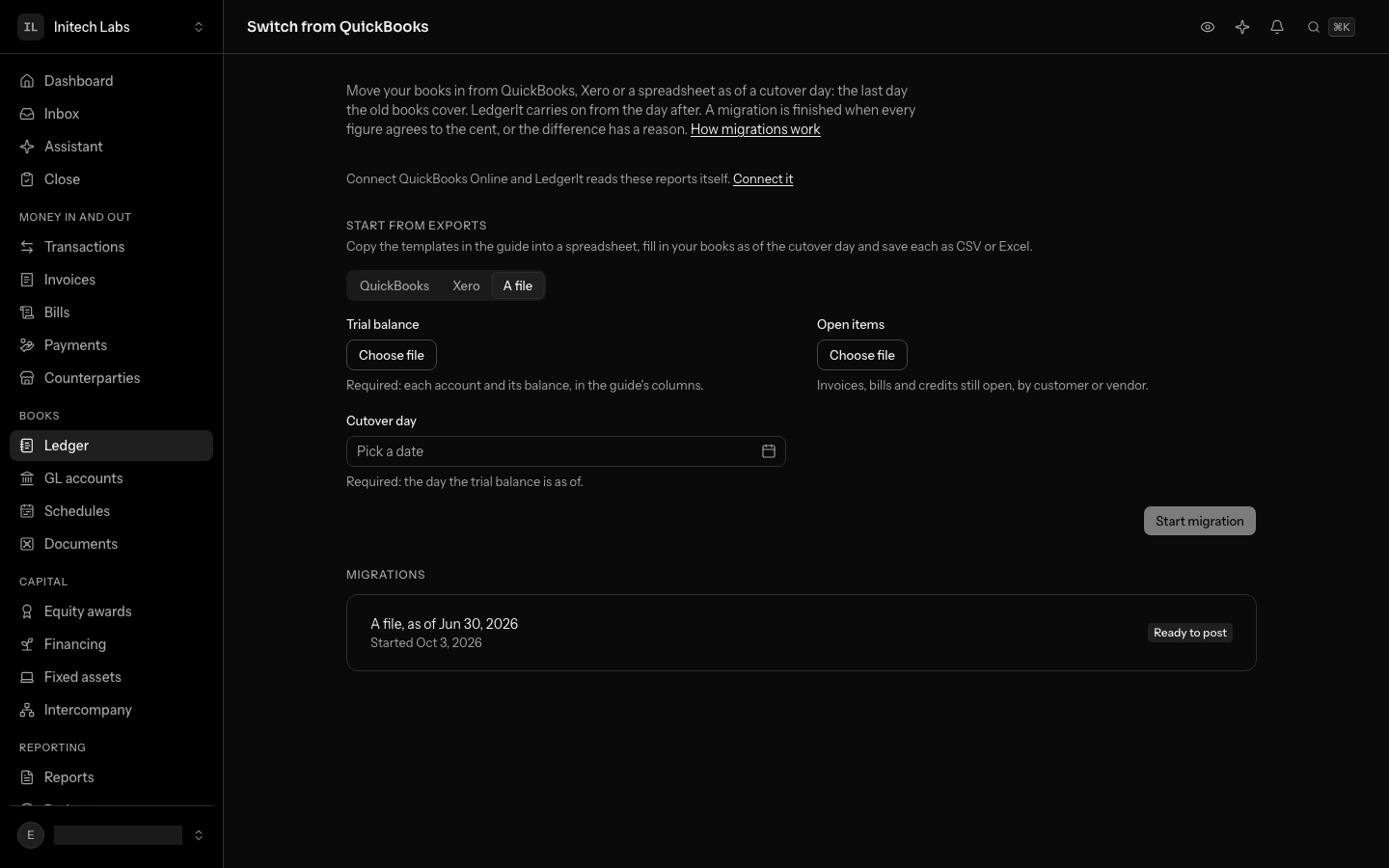Image resolution: width=1389 pixels, height=868 pixels.
Task: Click the Inbox tray icon in sidebar
Action: (x=27, y=114)
